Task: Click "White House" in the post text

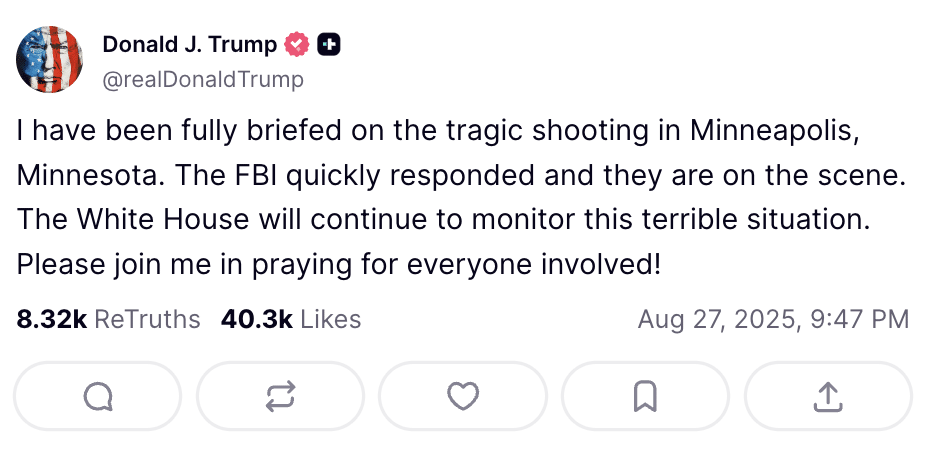Action: (x=164, y=220)
